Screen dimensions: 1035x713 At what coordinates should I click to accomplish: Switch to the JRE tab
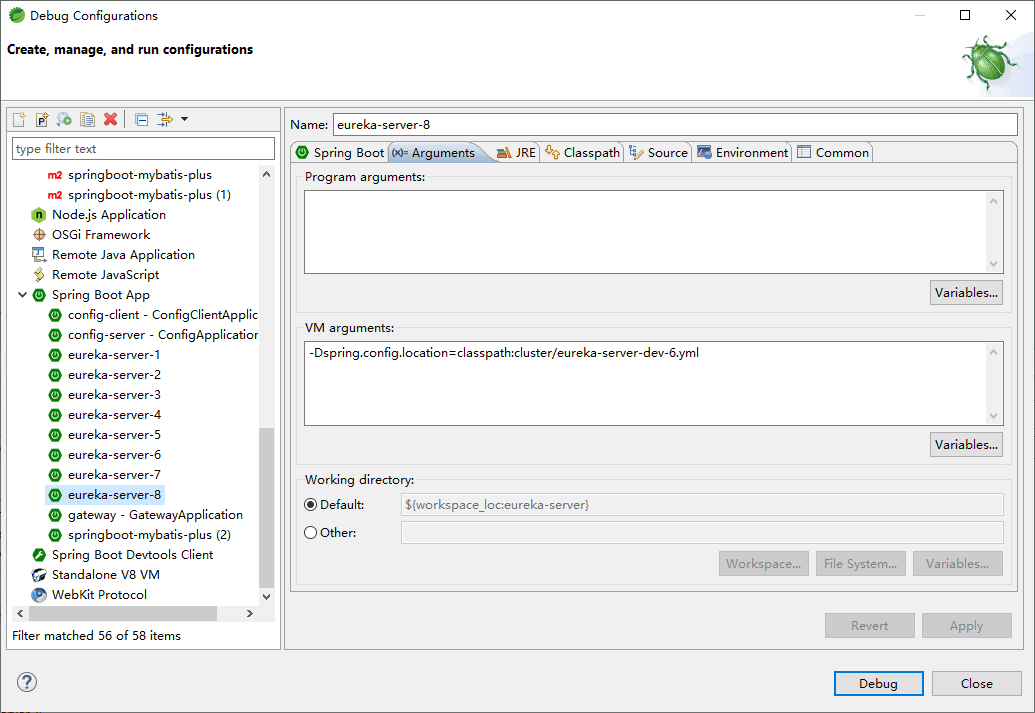coord(517,153)
